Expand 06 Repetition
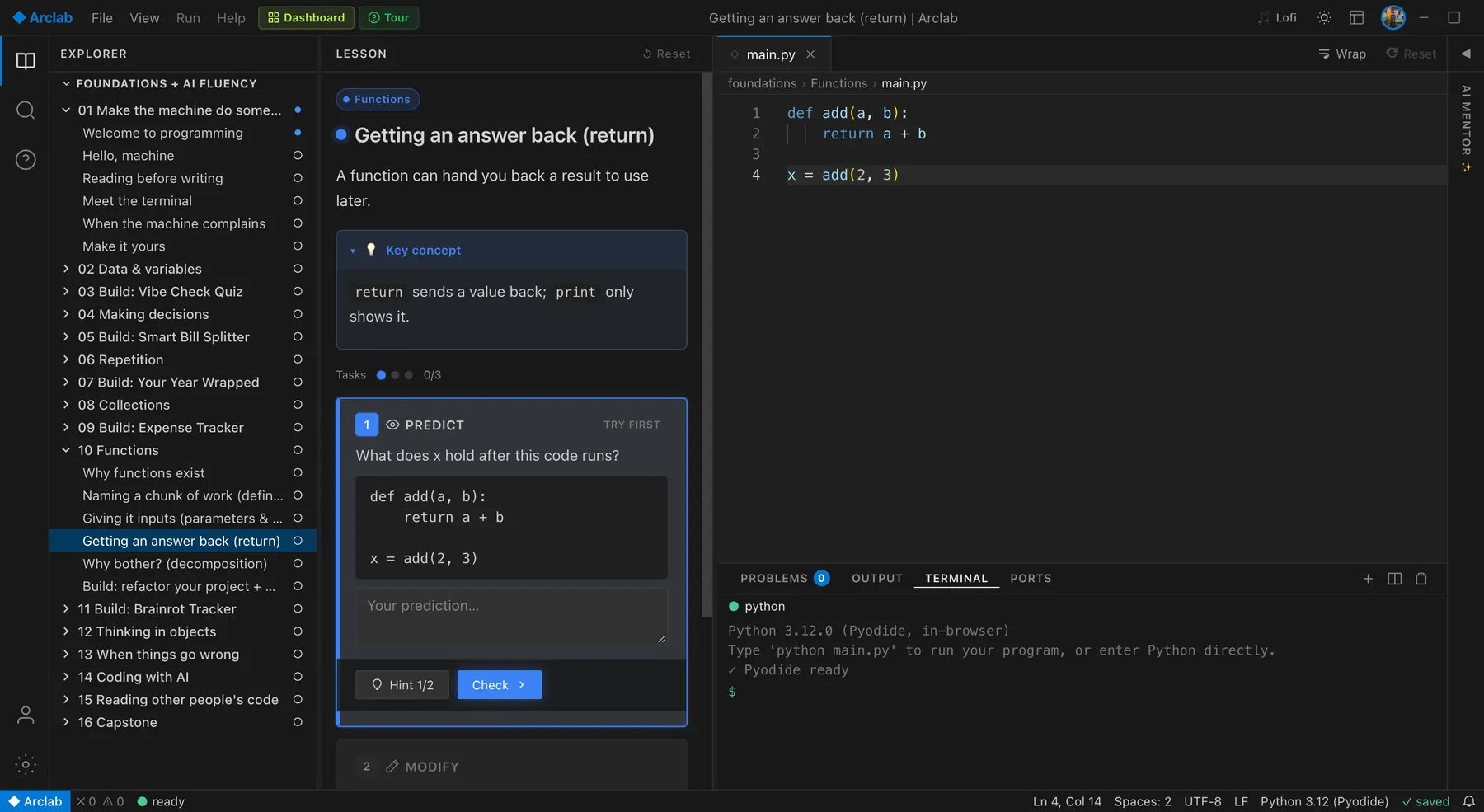Image resolution: width=1484 pixels, height=812 pixels. coord(66,359)
